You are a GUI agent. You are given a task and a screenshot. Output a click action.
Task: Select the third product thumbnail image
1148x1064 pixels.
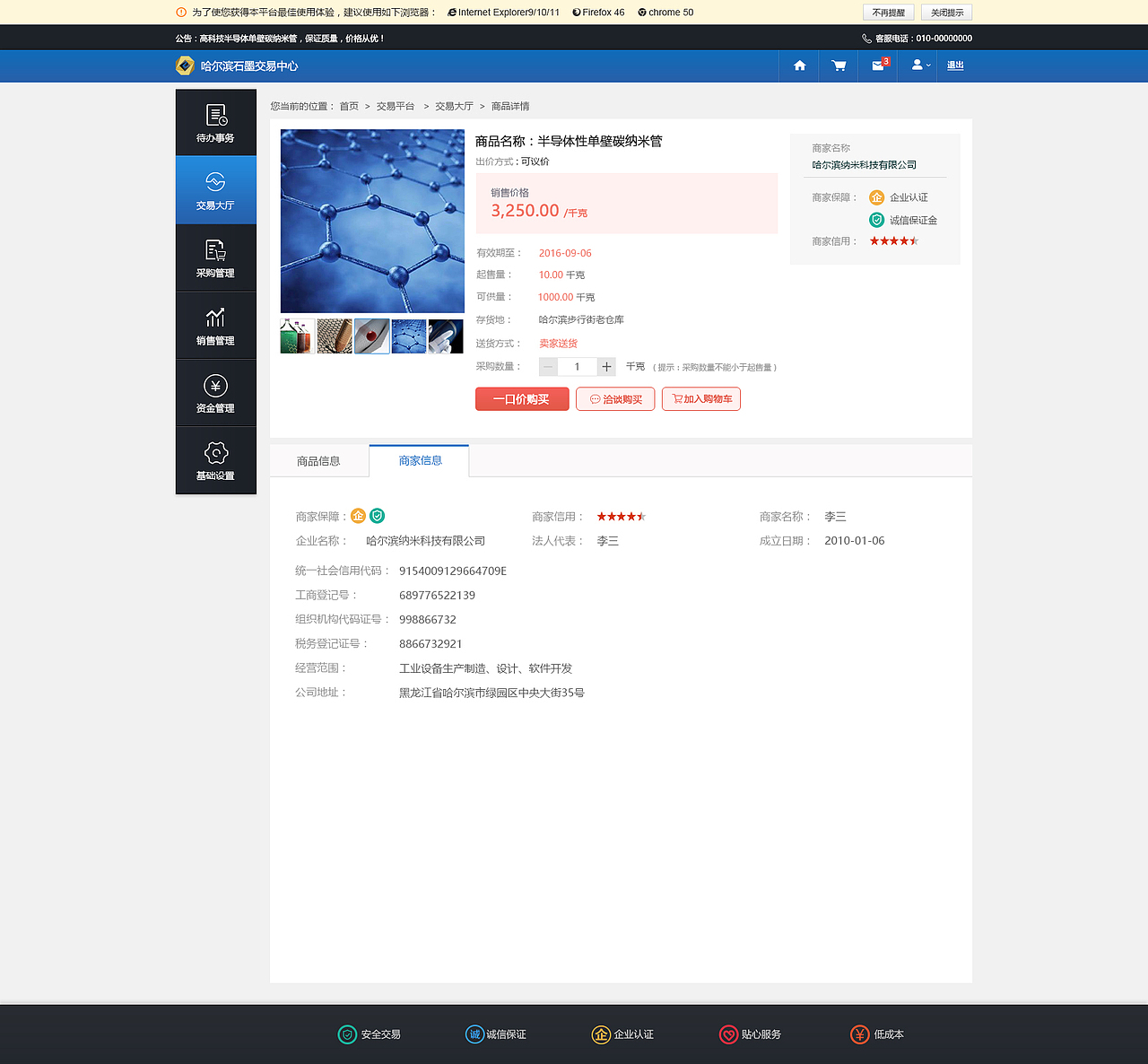pyautogui.click(x=371, y=336)
